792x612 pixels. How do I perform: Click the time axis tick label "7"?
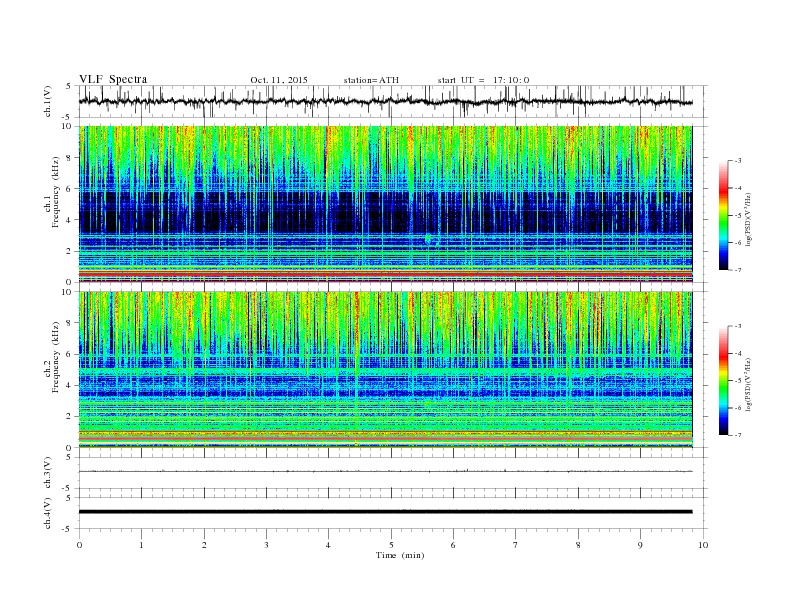(516, 545)
